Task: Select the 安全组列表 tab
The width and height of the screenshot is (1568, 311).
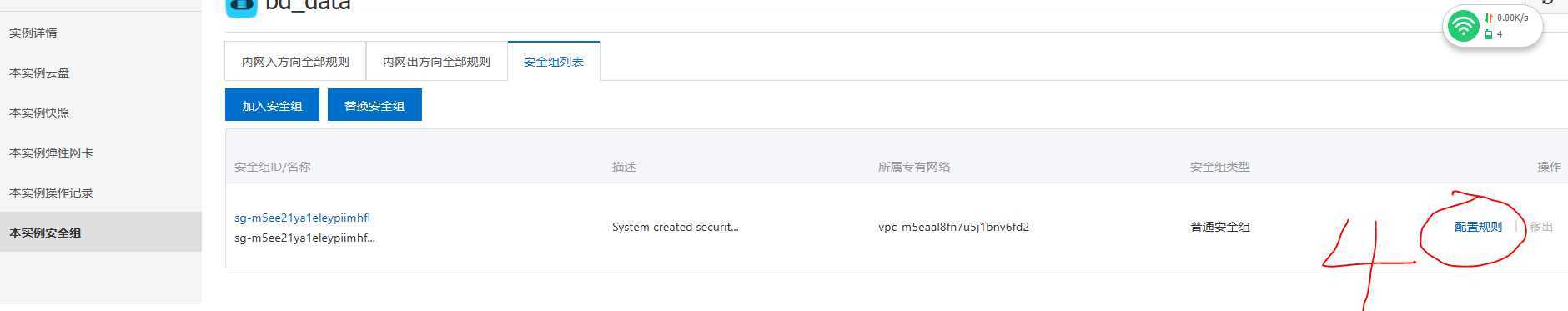Action: pyautogui.click(x=554, y=62)
